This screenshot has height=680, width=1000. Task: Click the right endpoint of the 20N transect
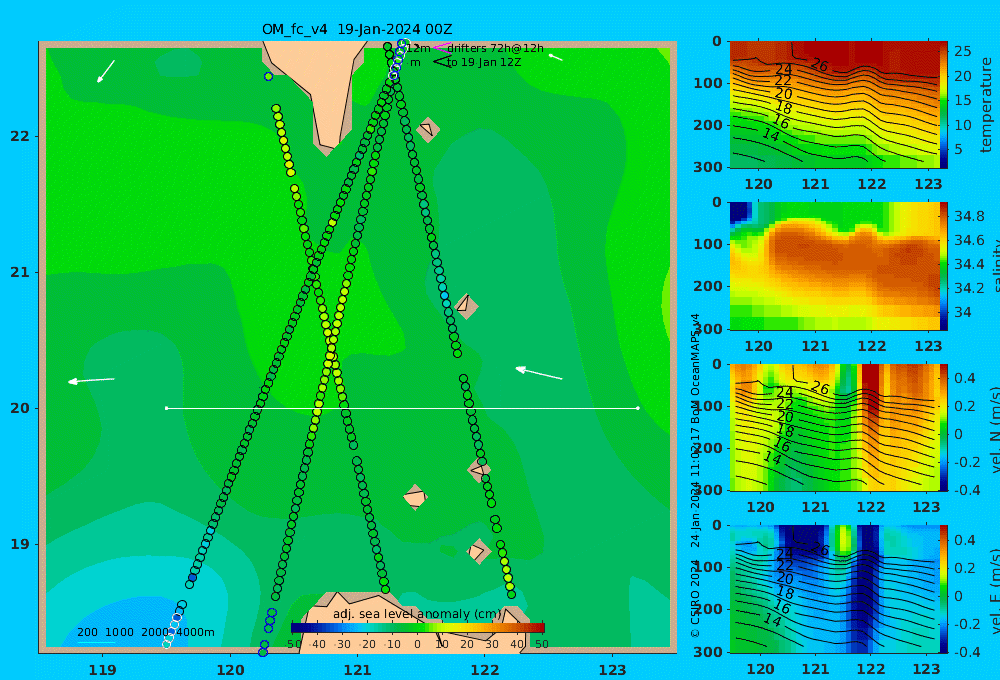click(x=638, y=408)
